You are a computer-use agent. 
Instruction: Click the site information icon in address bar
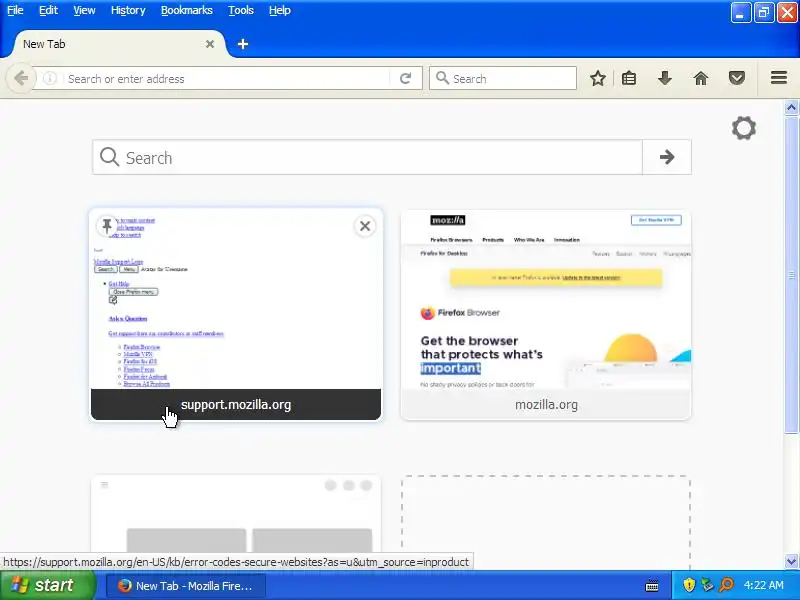pyautogui.click(x=49, y=79)
